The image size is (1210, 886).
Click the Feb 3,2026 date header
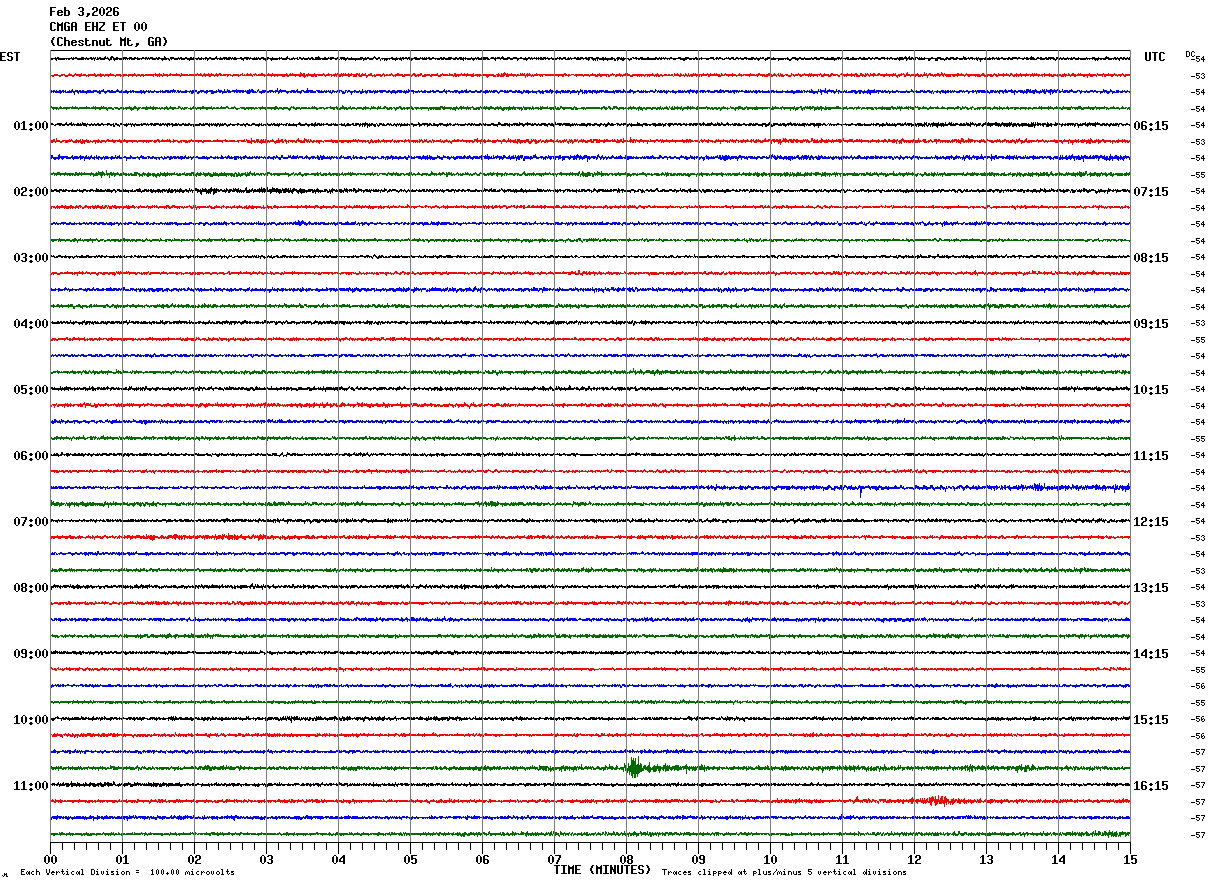click(x=84, y=12)
